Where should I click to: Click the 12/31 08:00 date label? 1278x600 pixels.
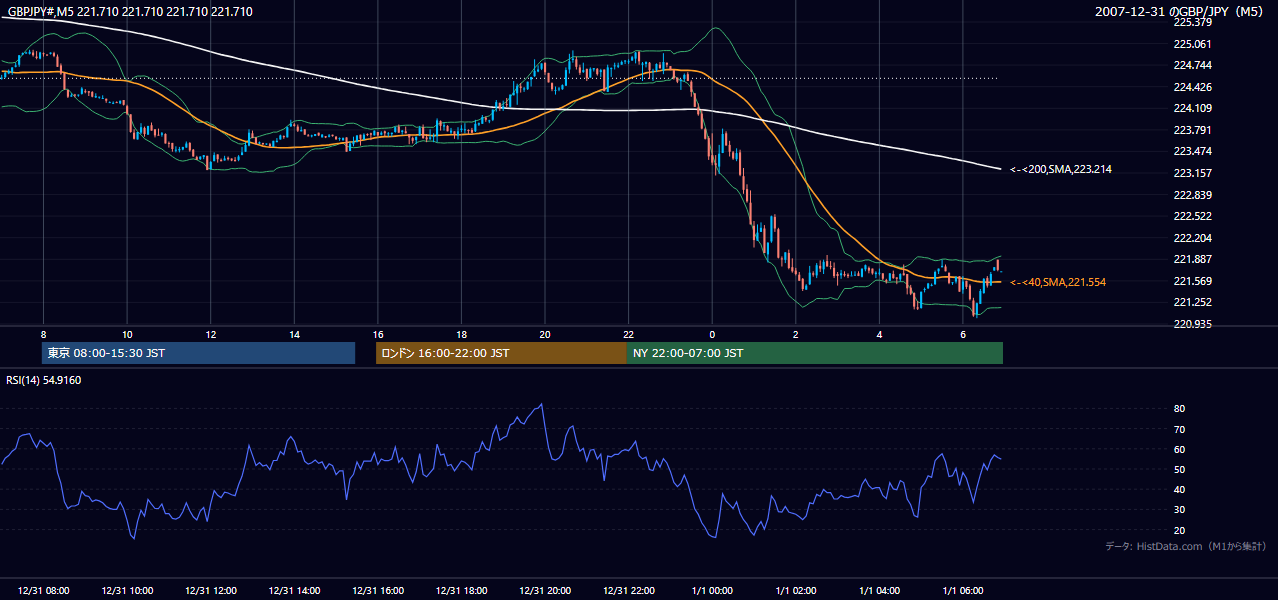click(x=43, y=591)
